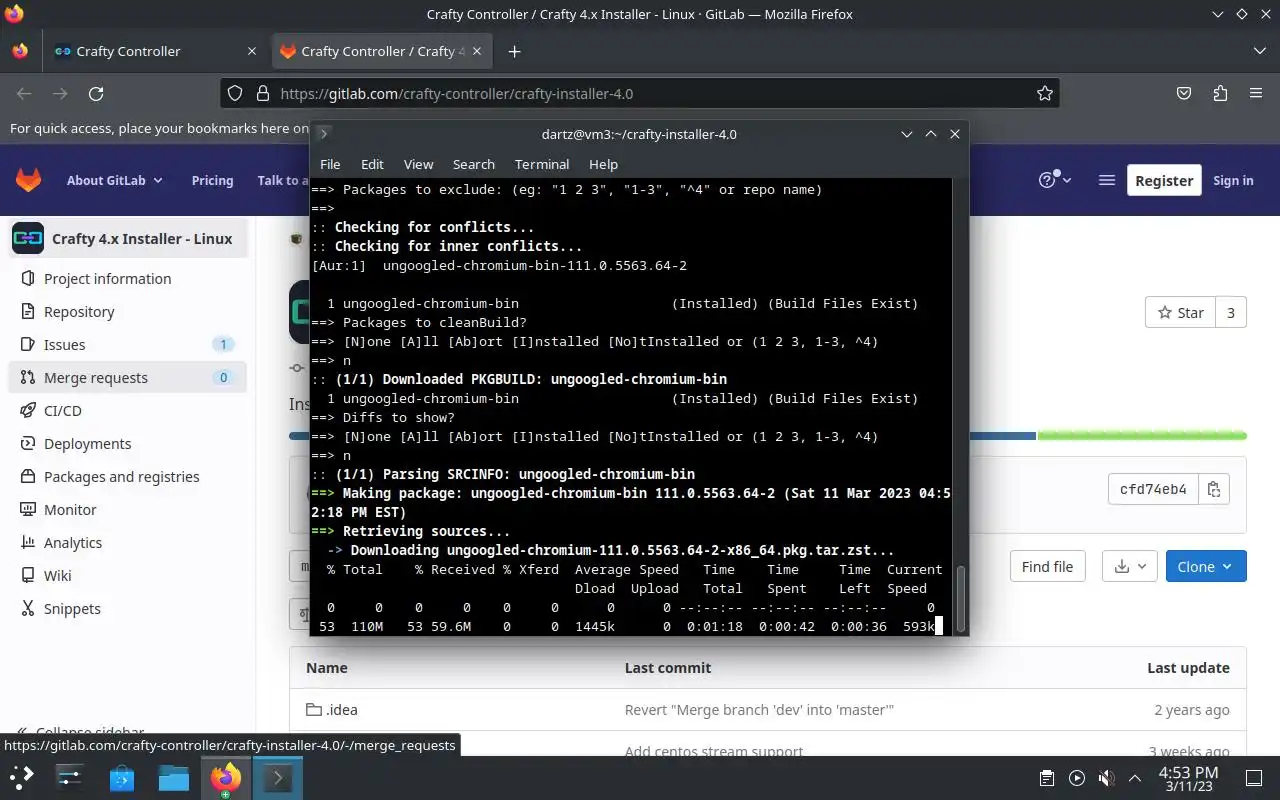Open terminal window menu arrow
1280x800 pixels.
[323, 134]
